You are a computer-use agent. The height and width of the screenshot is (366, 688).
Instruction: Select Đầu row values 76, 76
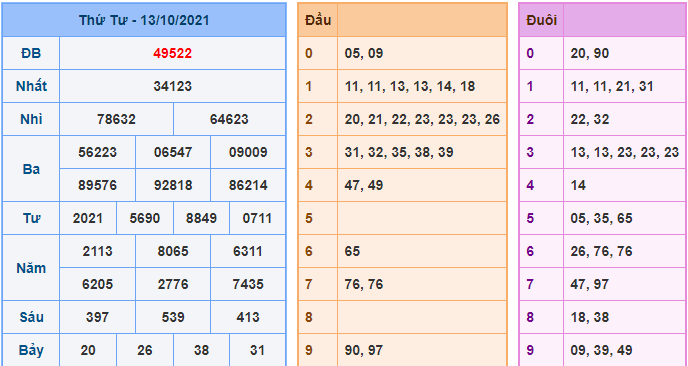click(x=364, y=284)
